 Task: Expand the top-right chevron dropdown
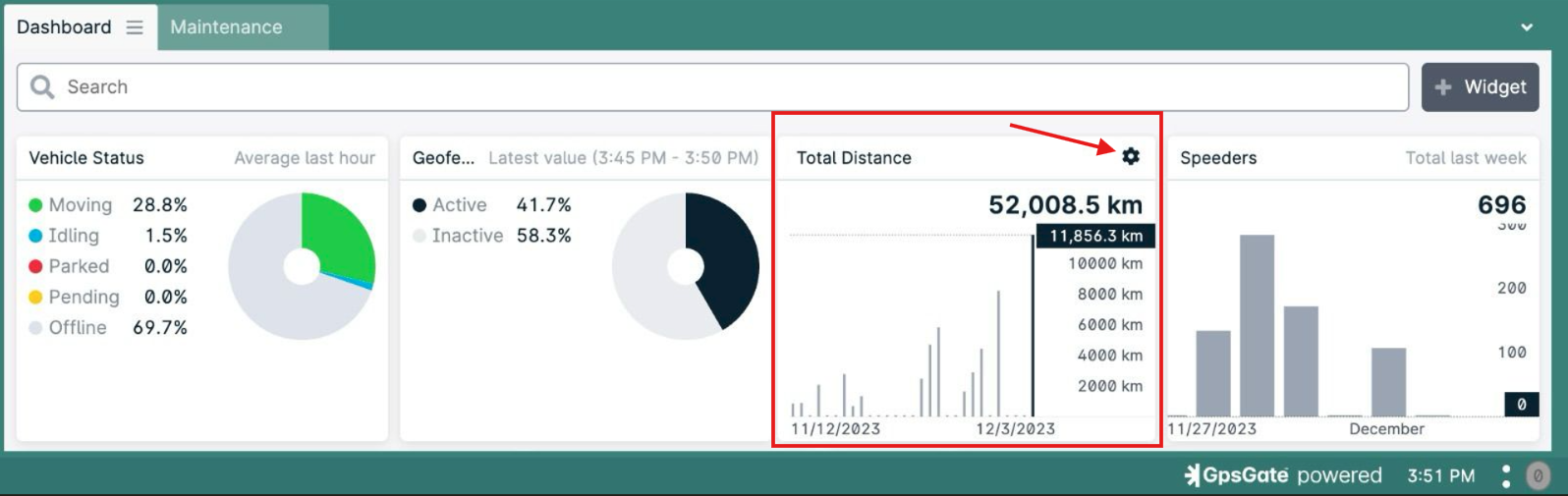[x=1527, y=28]
